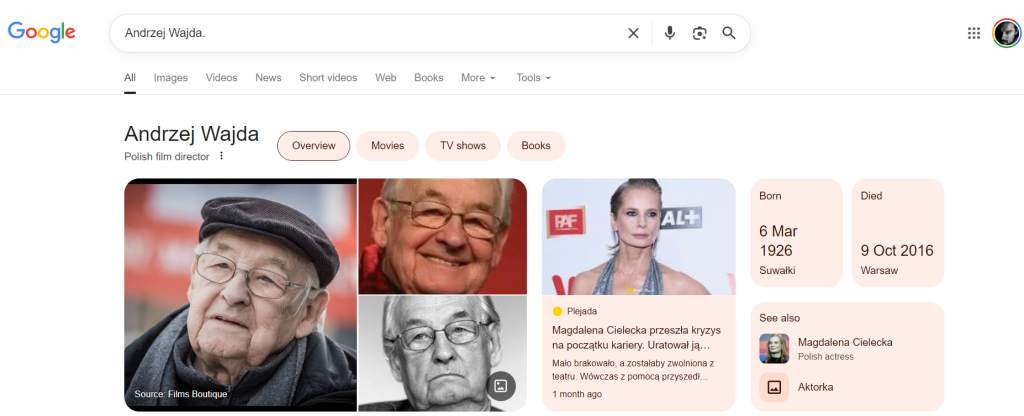Click the Google logo

pos(42,32)
